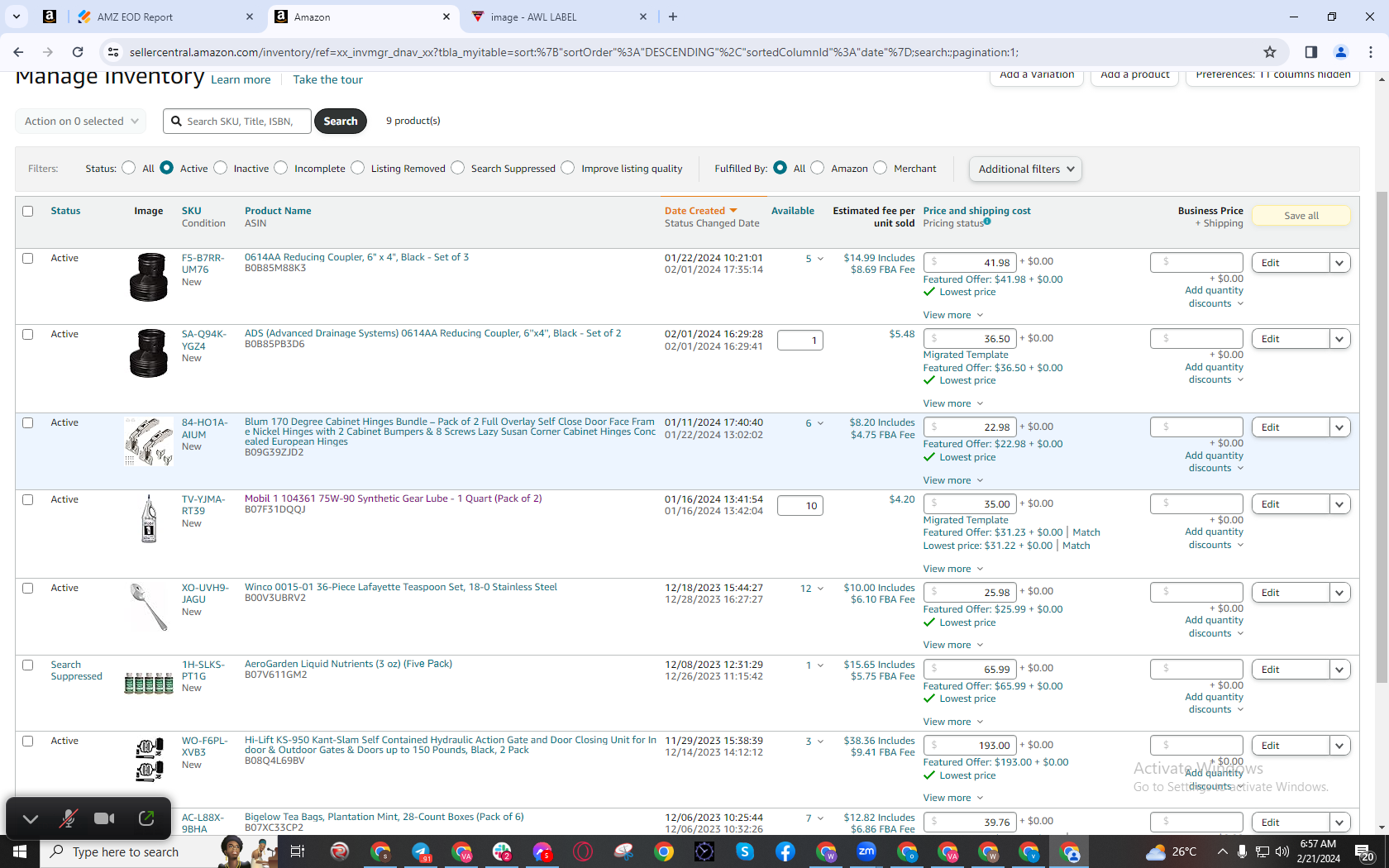Image resolution: width=1389 pixels, height=868 pixels.
Task: Go back to the previous page
Action: (18, 52)
